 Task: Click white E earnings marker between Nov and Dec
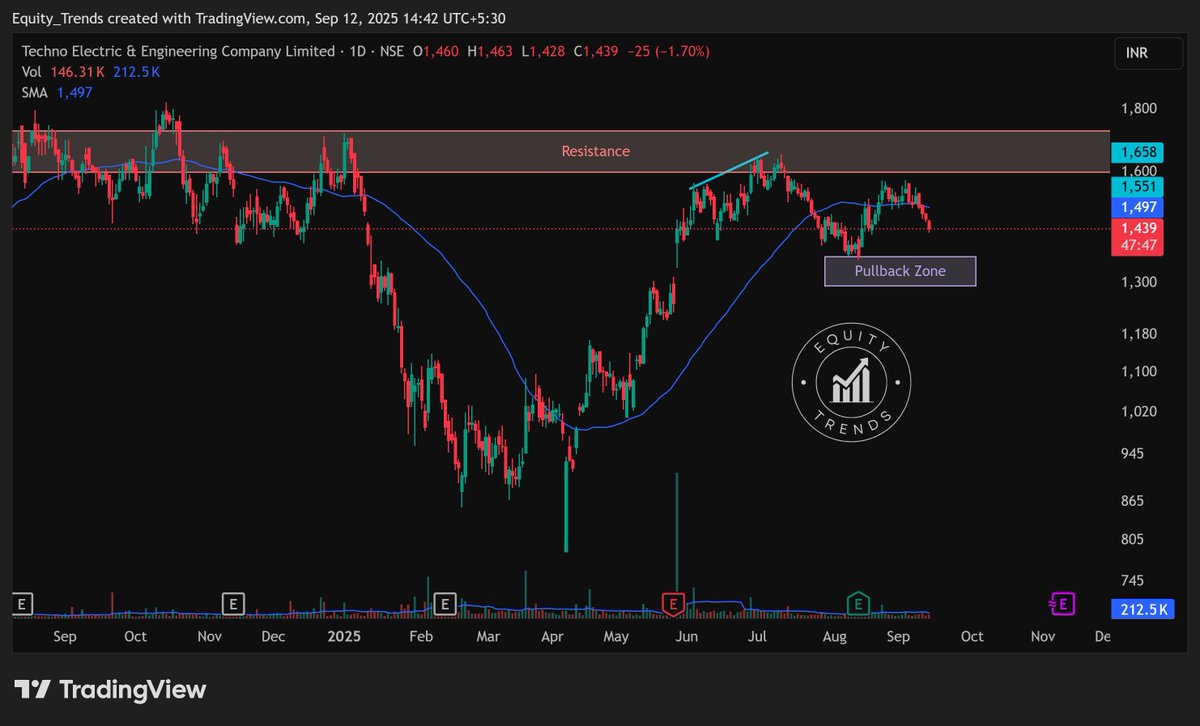point(232,603)
